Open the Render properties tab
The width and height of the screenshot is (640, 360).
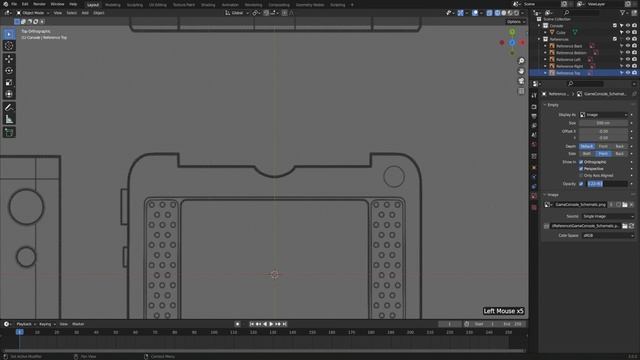534,107
